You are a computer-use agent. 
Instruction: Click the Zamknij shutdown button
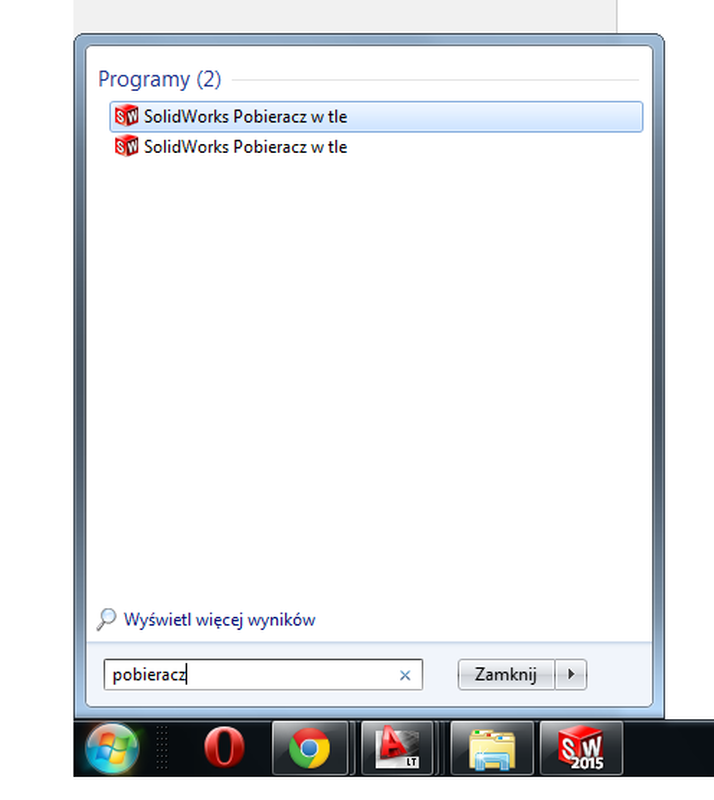(506, 674)
